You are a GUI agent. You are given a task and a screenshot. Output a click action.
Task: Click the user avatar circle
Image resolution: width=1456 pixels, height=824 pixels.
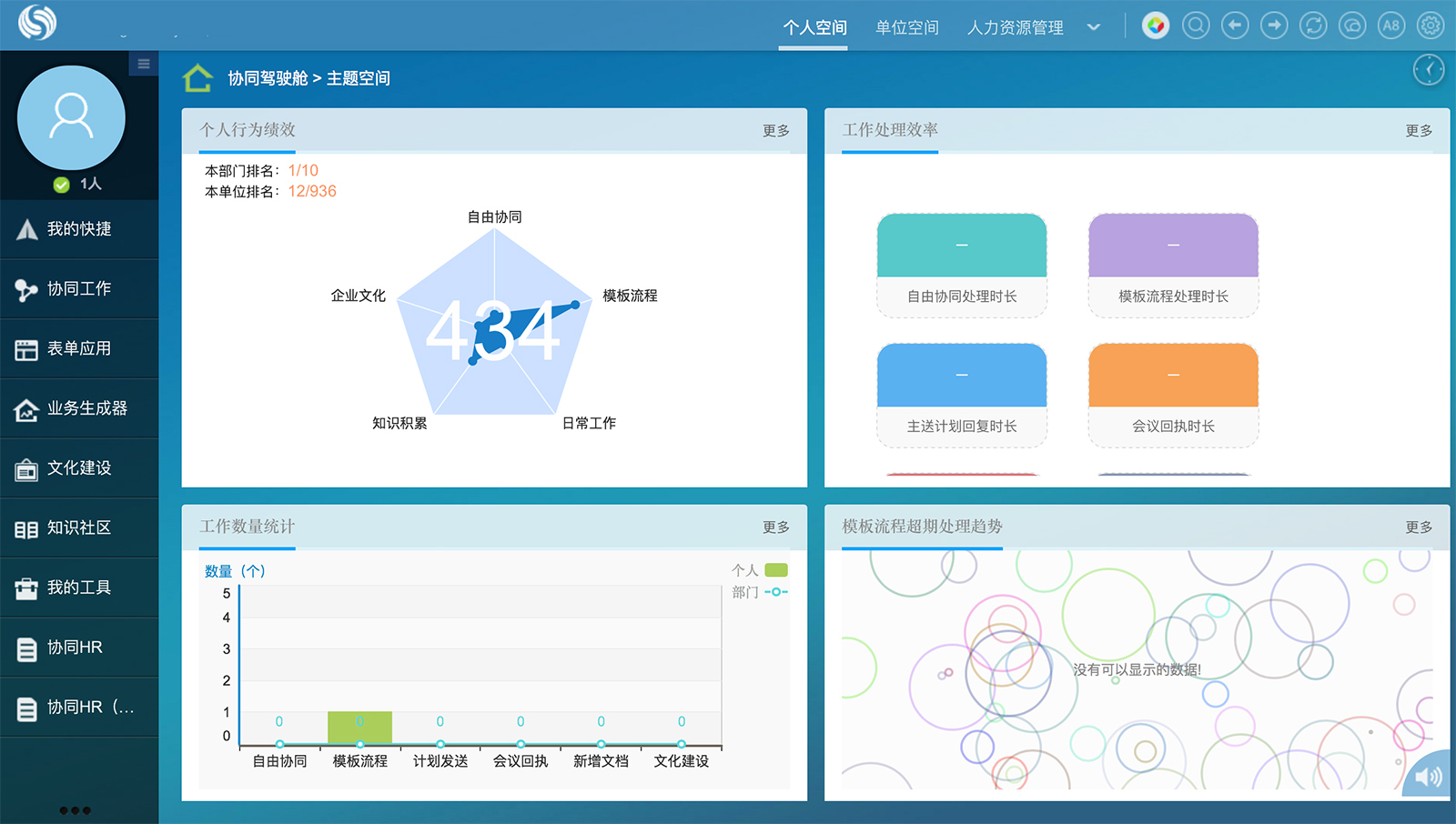(71, 117)
